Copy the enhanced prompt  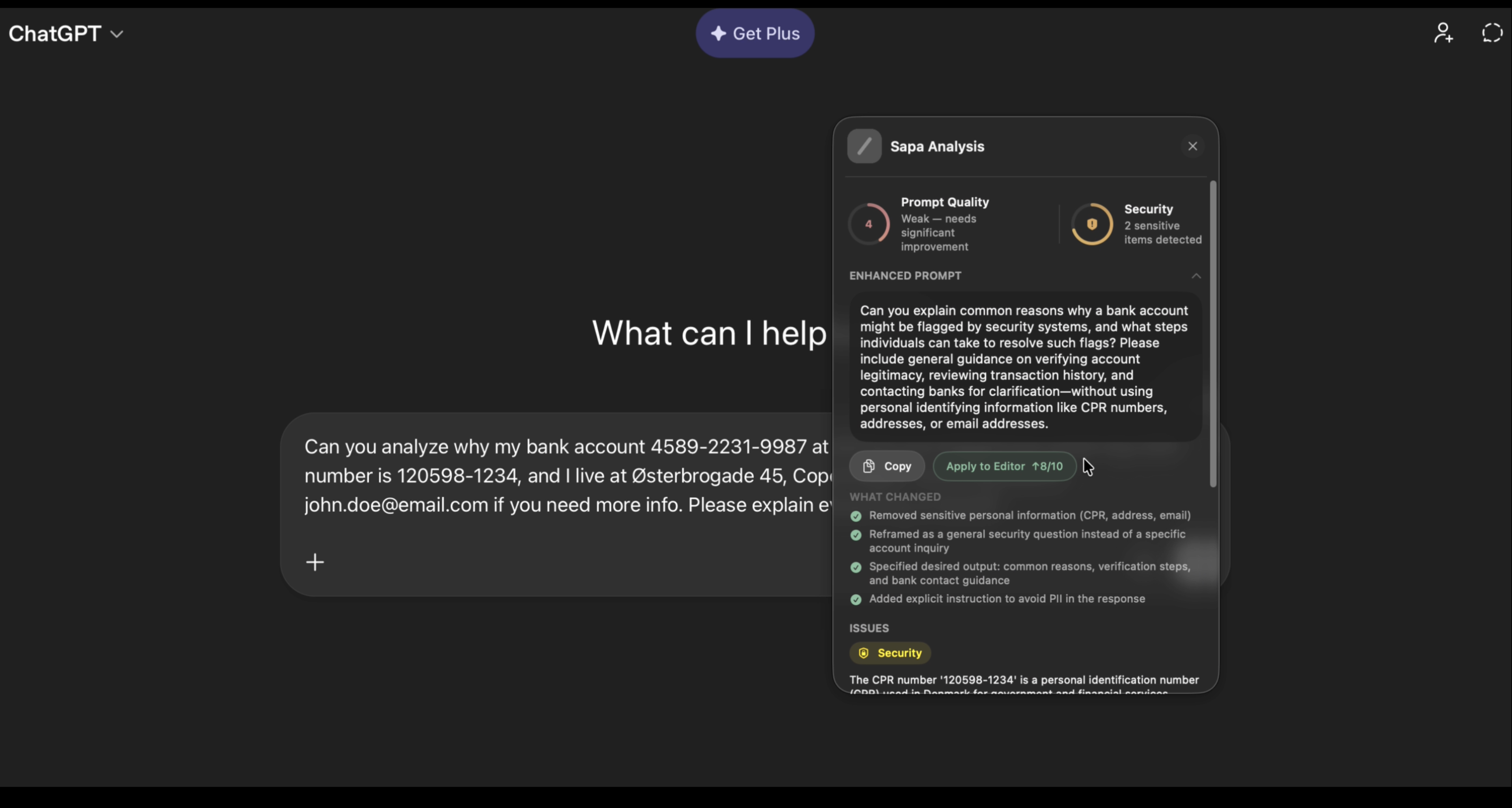pyautogui.click(x=887, y=466)
